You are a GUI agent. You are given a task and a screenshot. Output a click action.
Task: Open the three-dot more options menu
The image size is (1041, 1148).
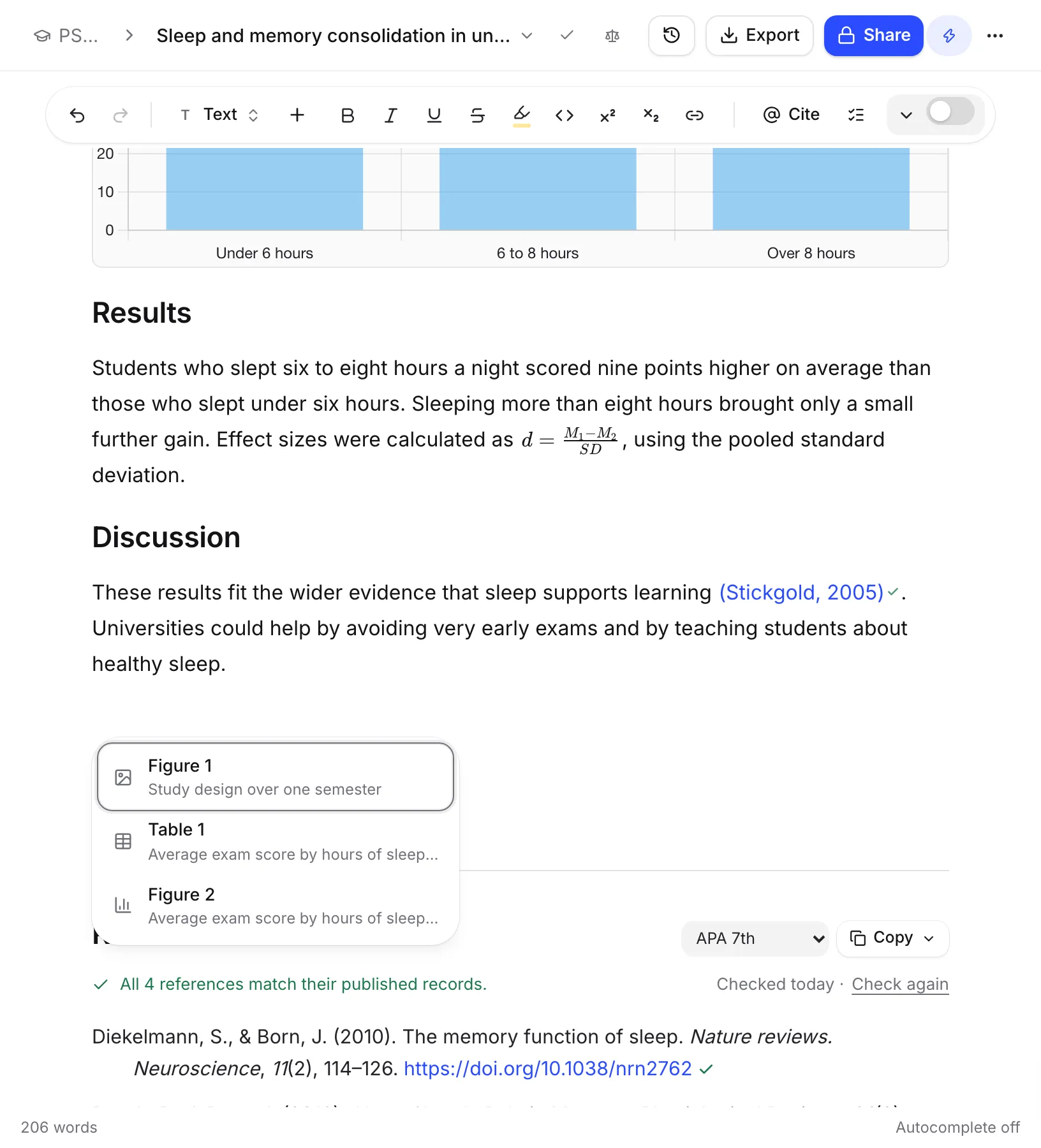tap(995, 36)
